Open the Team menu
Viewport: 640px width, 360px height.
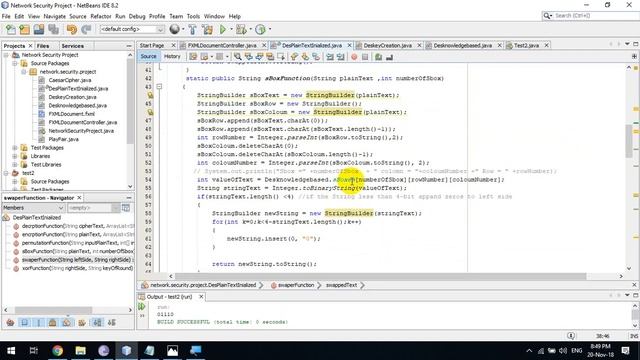tap(176, 16)
